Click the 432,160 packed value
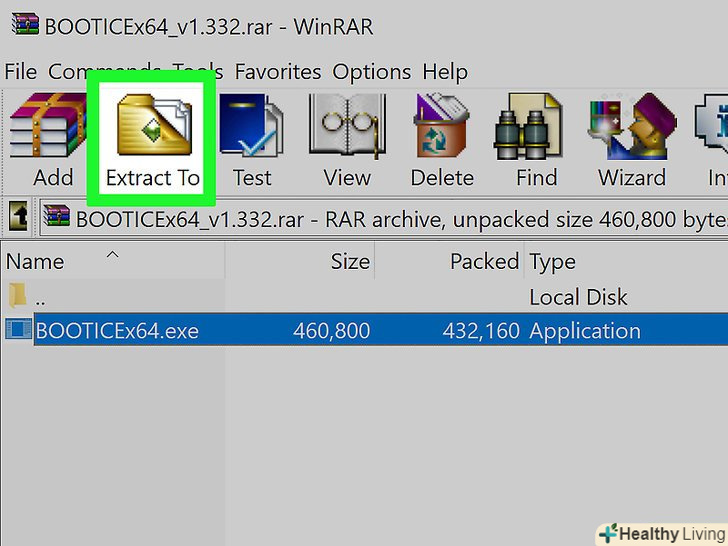The width and height of the screenshot is (728, 546). point(481,331)
